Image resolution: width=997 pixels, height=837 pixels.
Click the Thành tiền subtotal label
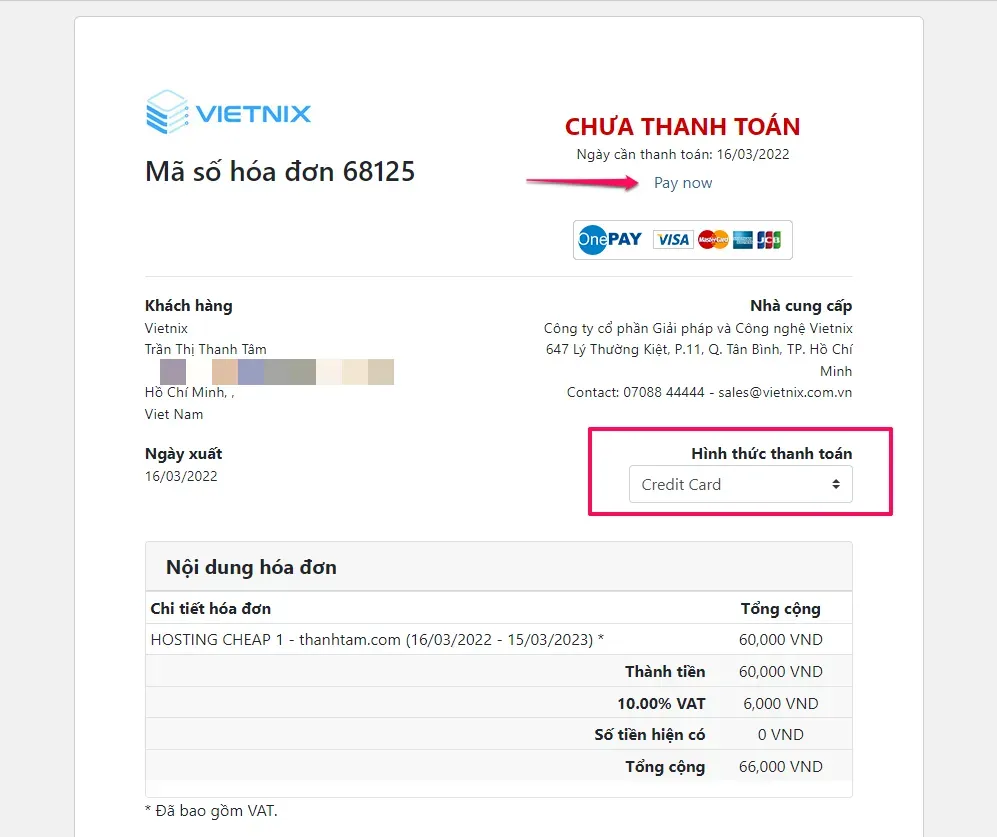click(665, 672)
